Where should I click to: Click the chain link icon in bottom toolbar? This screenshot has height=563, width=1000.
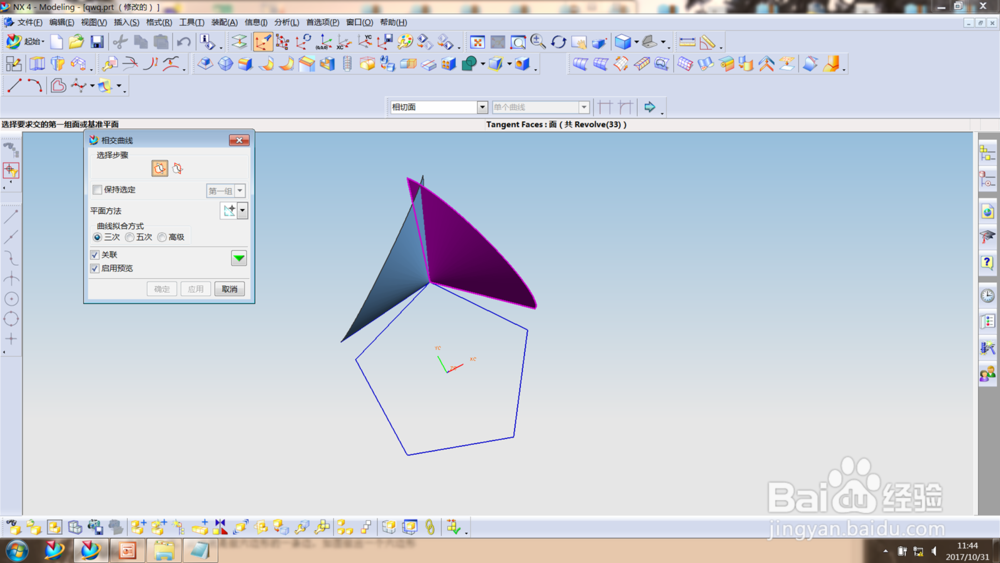[x=430, y=527]
